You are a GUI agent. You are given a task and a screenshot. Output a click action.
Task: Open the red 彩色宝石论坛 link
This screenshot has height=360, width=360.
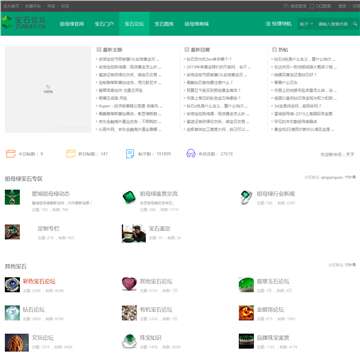pyautogui.click(x=39, y=281)
